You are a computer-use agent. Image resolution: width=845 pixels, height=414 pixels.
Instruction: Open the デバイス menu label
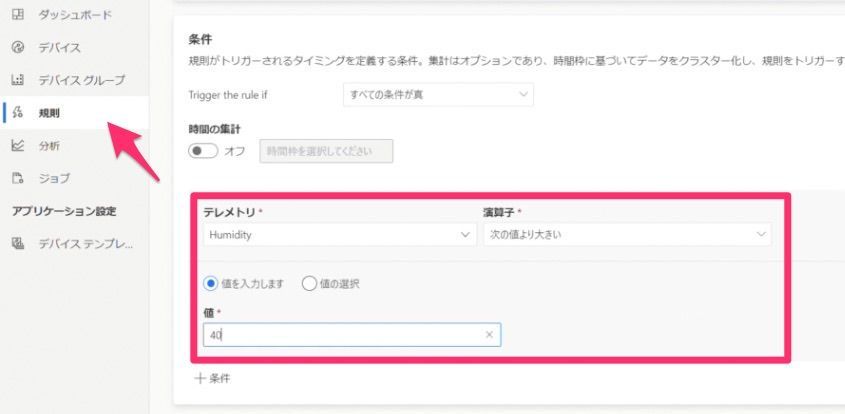[x=60, y=48]
